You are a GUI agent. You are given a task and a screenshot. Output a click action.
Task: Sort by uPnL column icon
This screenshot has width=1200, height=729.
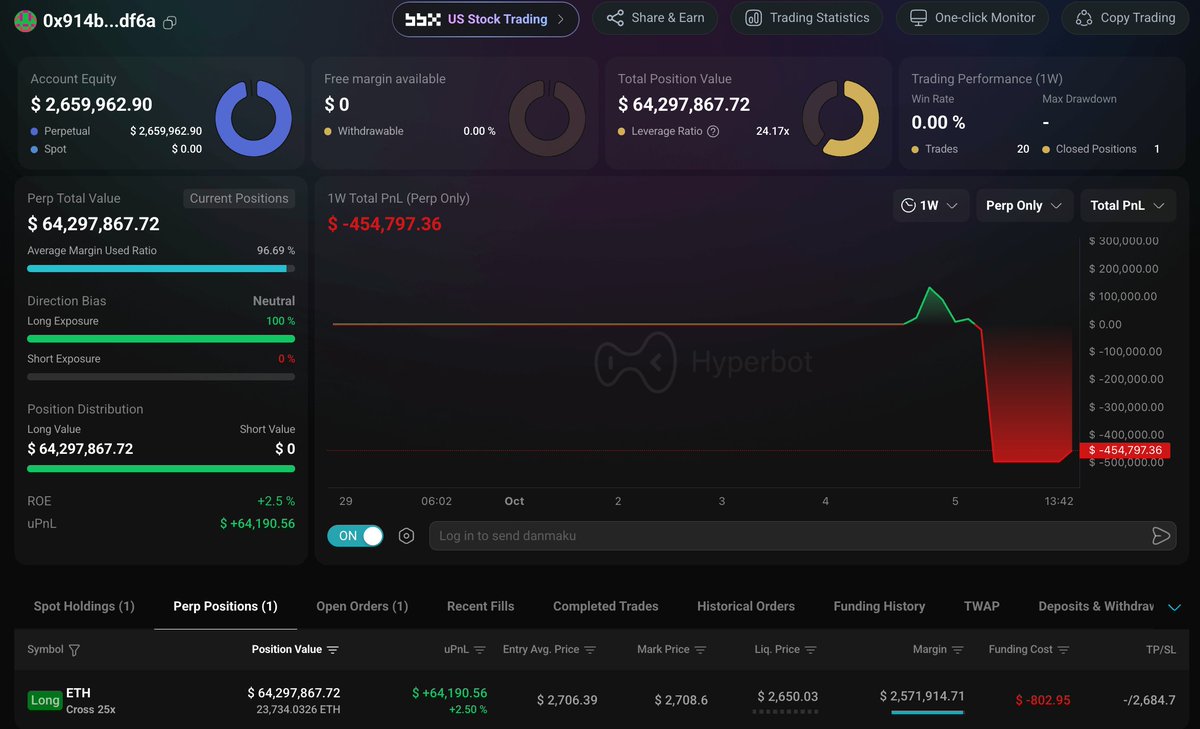click(x=480, y=650)
